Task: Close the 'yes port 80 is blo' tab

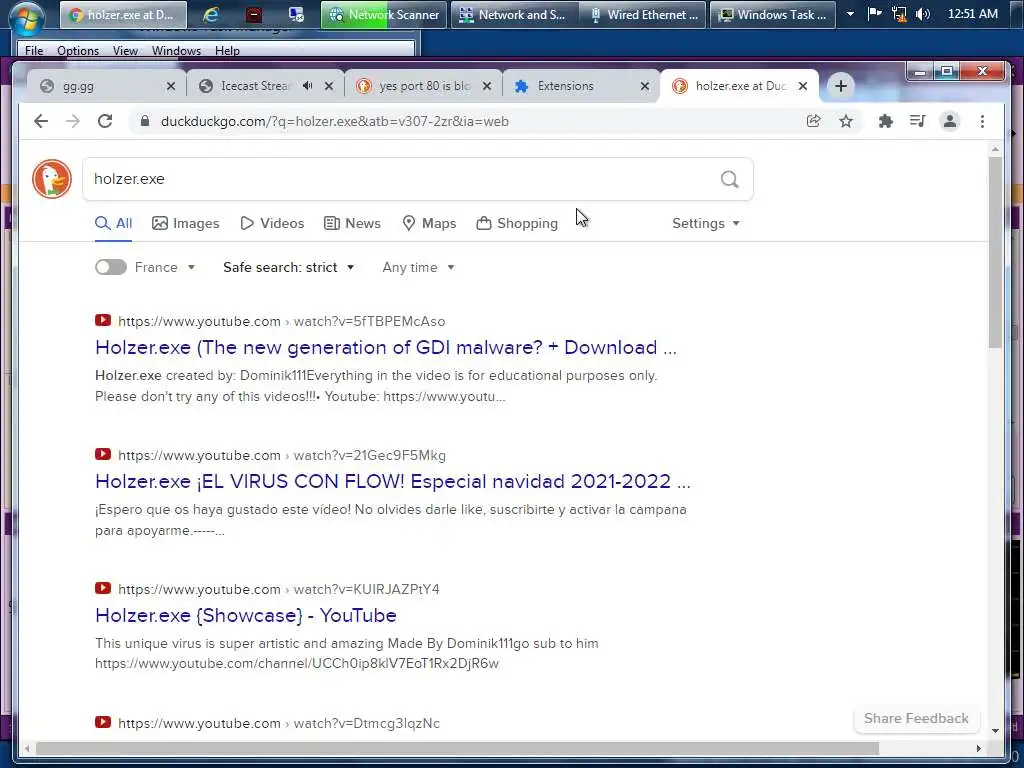Action: click(x=487, y=86)
